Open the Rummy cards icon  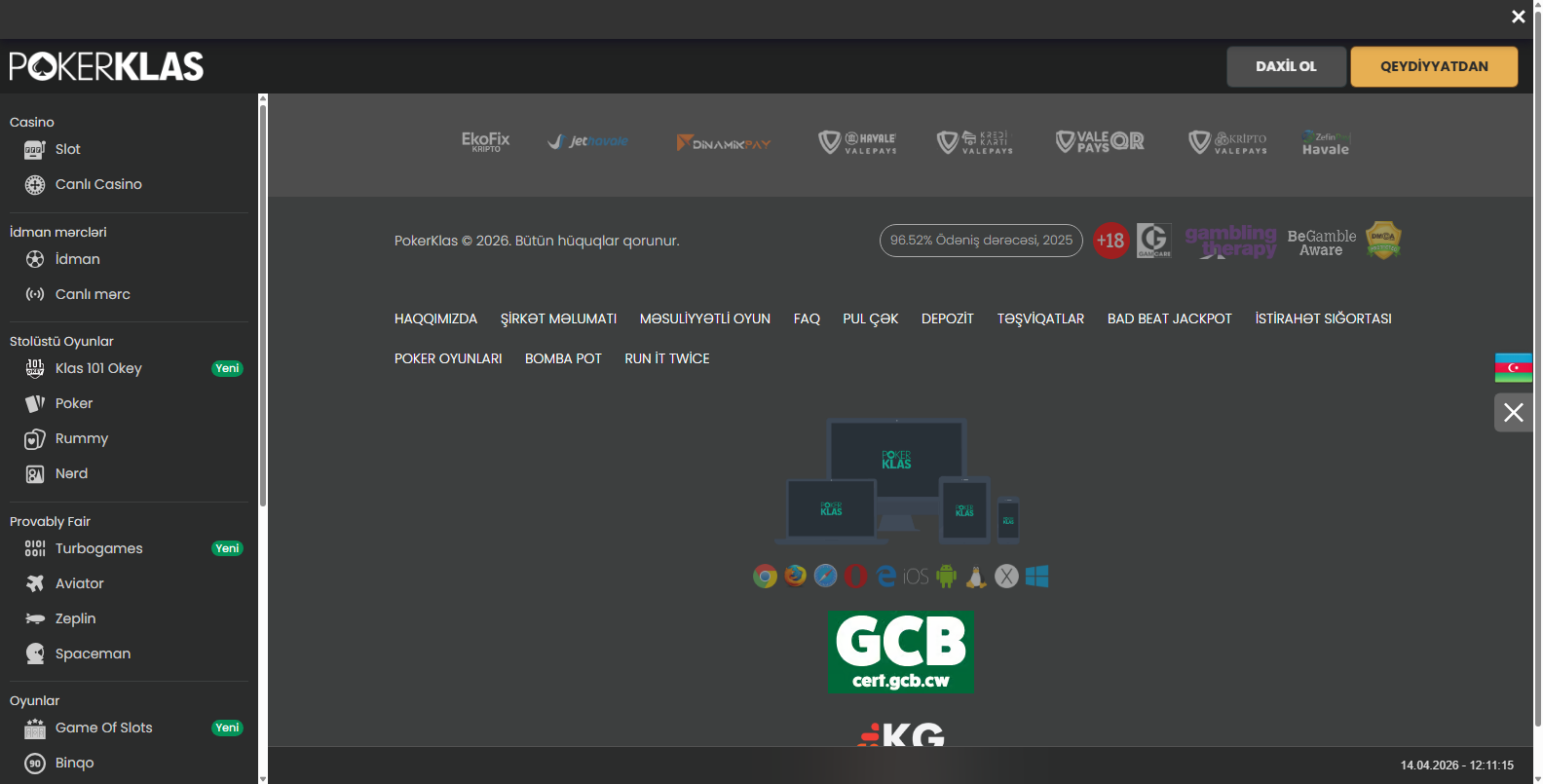35,438
